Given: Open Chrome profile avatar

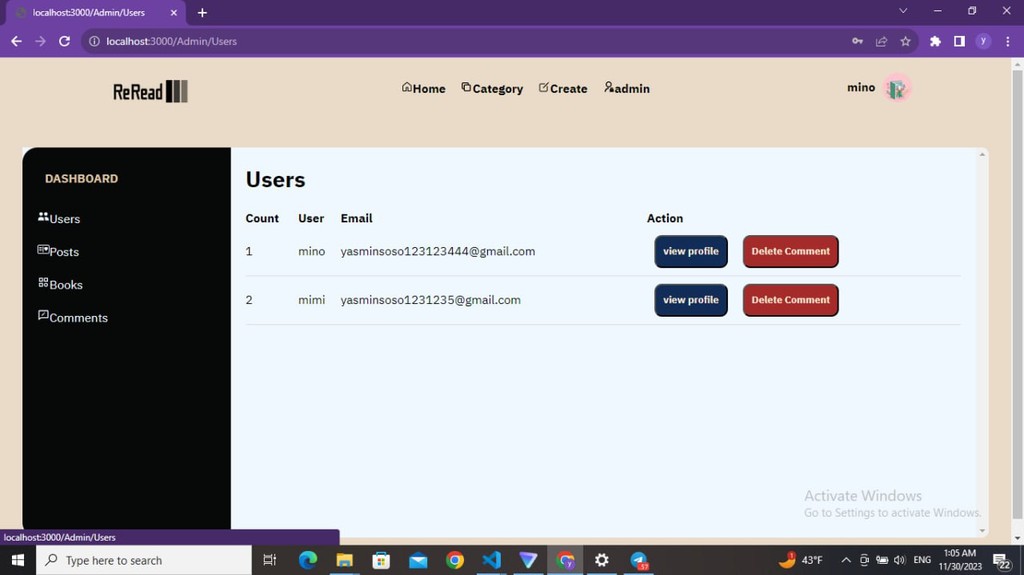Looking at the screenshot, I should point(984,41).
